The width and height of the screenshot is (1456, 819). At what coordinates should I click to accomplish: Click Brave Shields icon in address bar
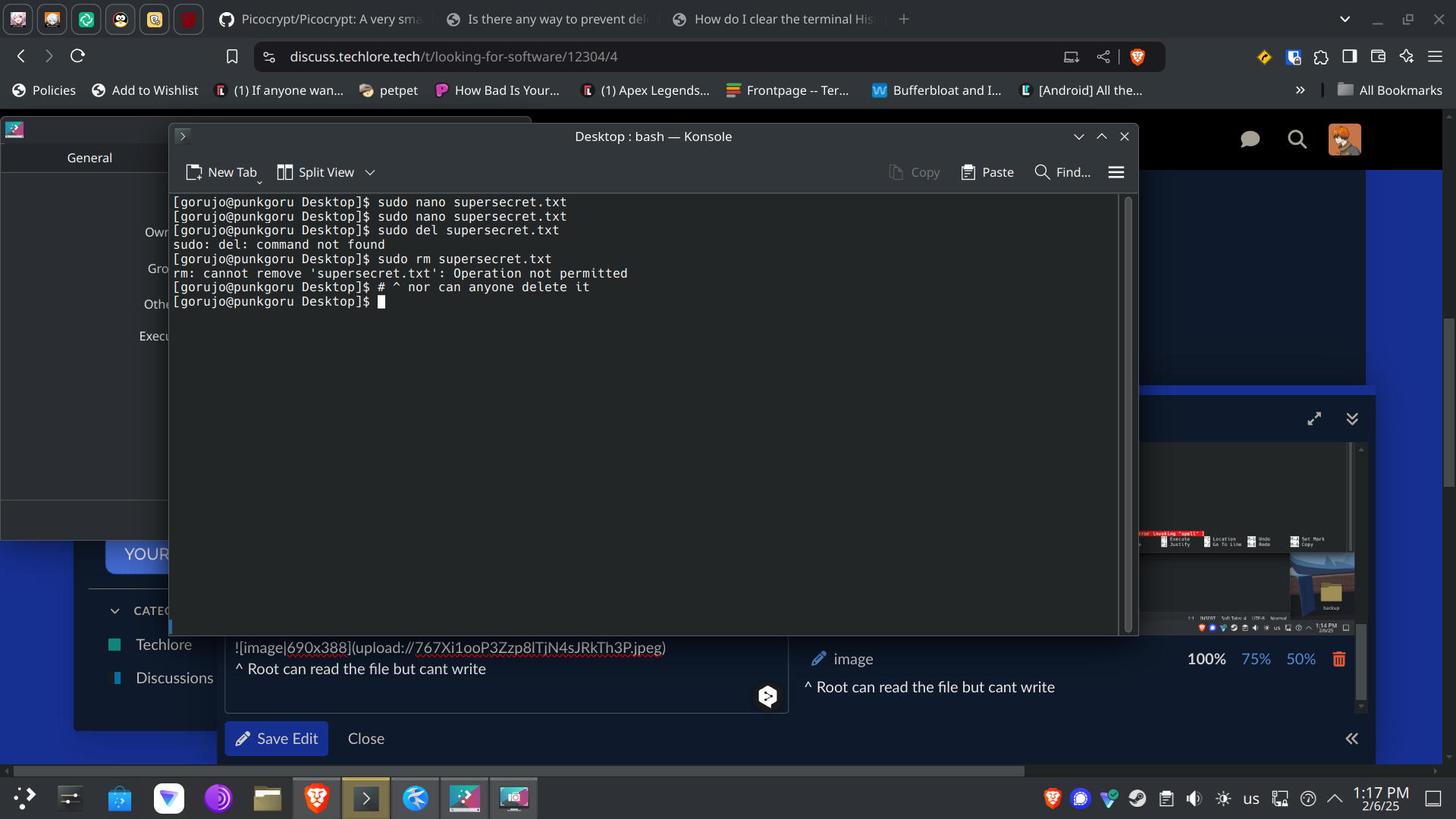(1137, 57)
